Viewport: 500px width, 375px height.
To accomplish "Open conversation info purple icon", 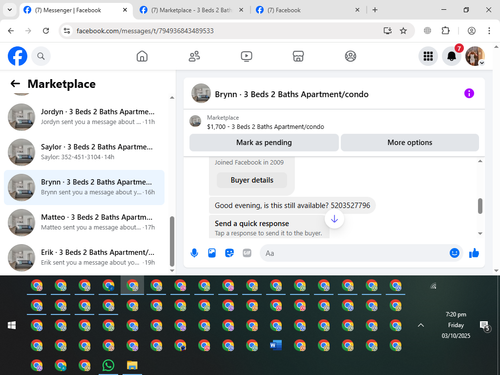I will tap(469, 93).
